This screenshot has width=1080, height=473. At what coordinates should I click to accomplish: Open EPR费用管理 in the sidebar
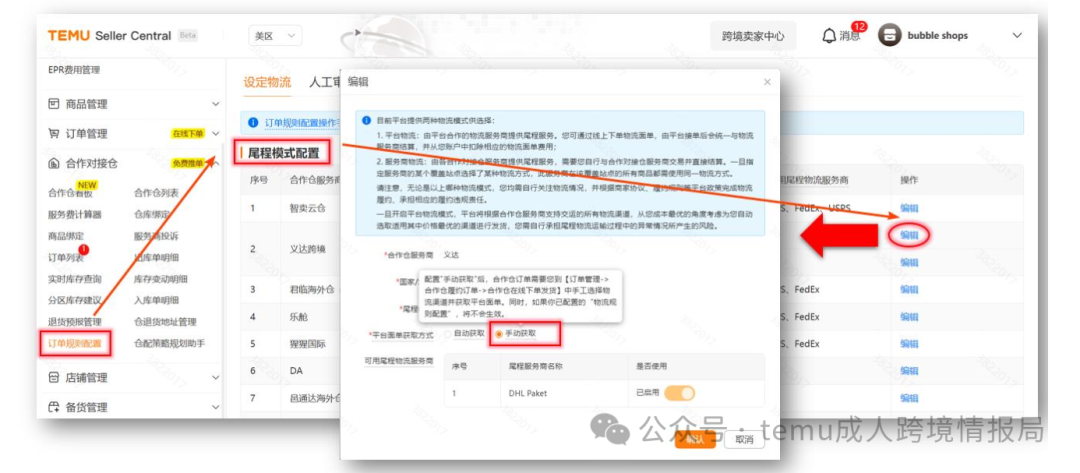74,70
